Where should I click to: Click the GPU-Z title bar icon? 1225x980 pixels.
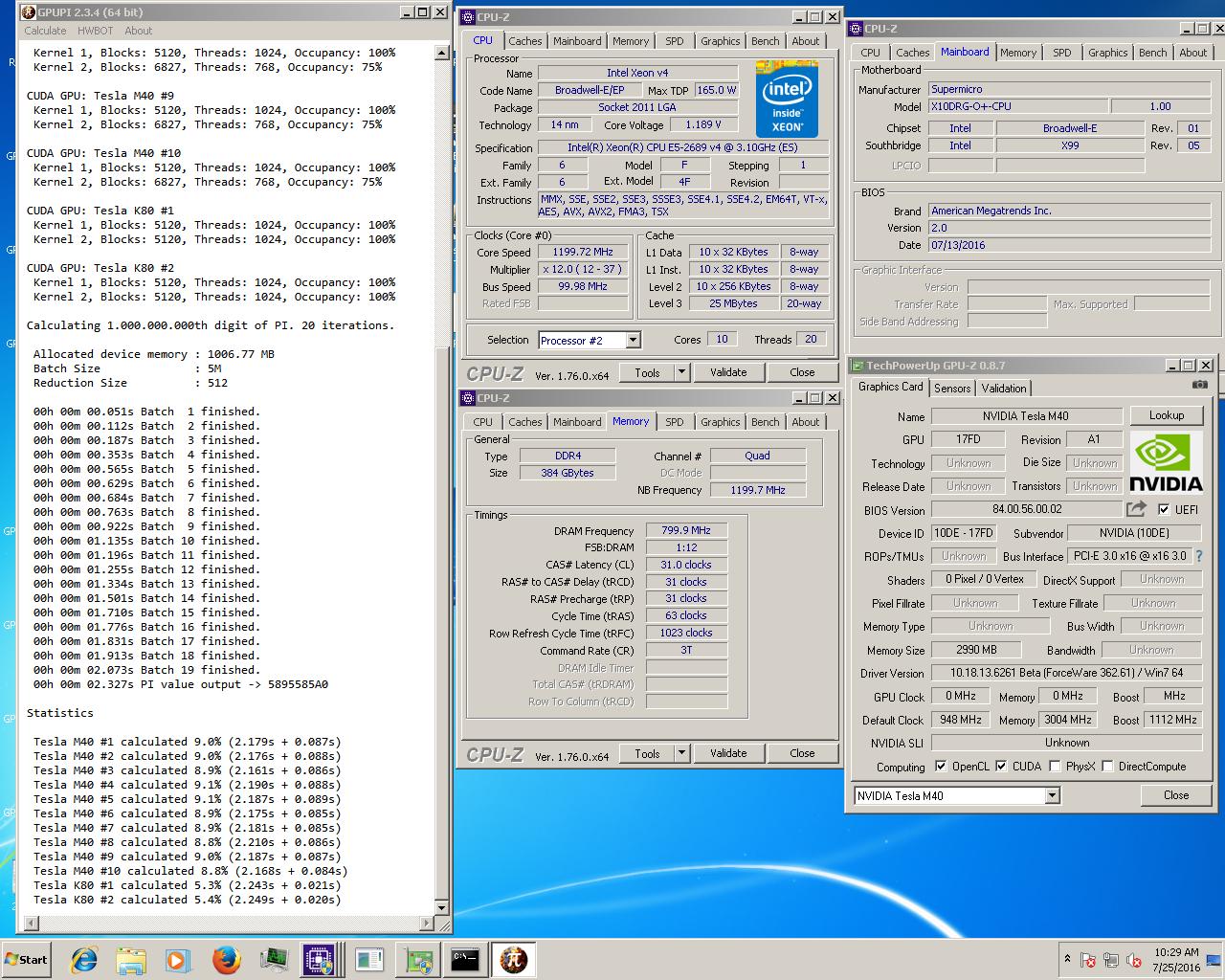tap(857, 366)
